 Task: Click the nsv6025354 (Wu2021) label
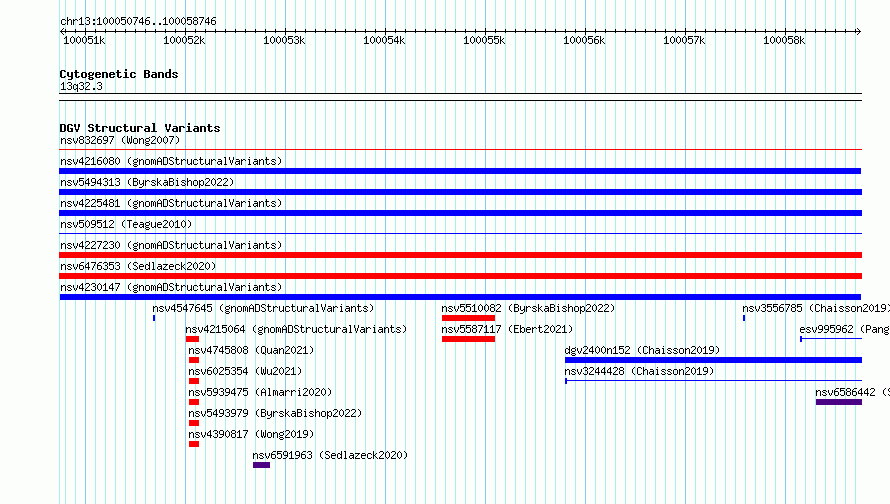[245, 371]
